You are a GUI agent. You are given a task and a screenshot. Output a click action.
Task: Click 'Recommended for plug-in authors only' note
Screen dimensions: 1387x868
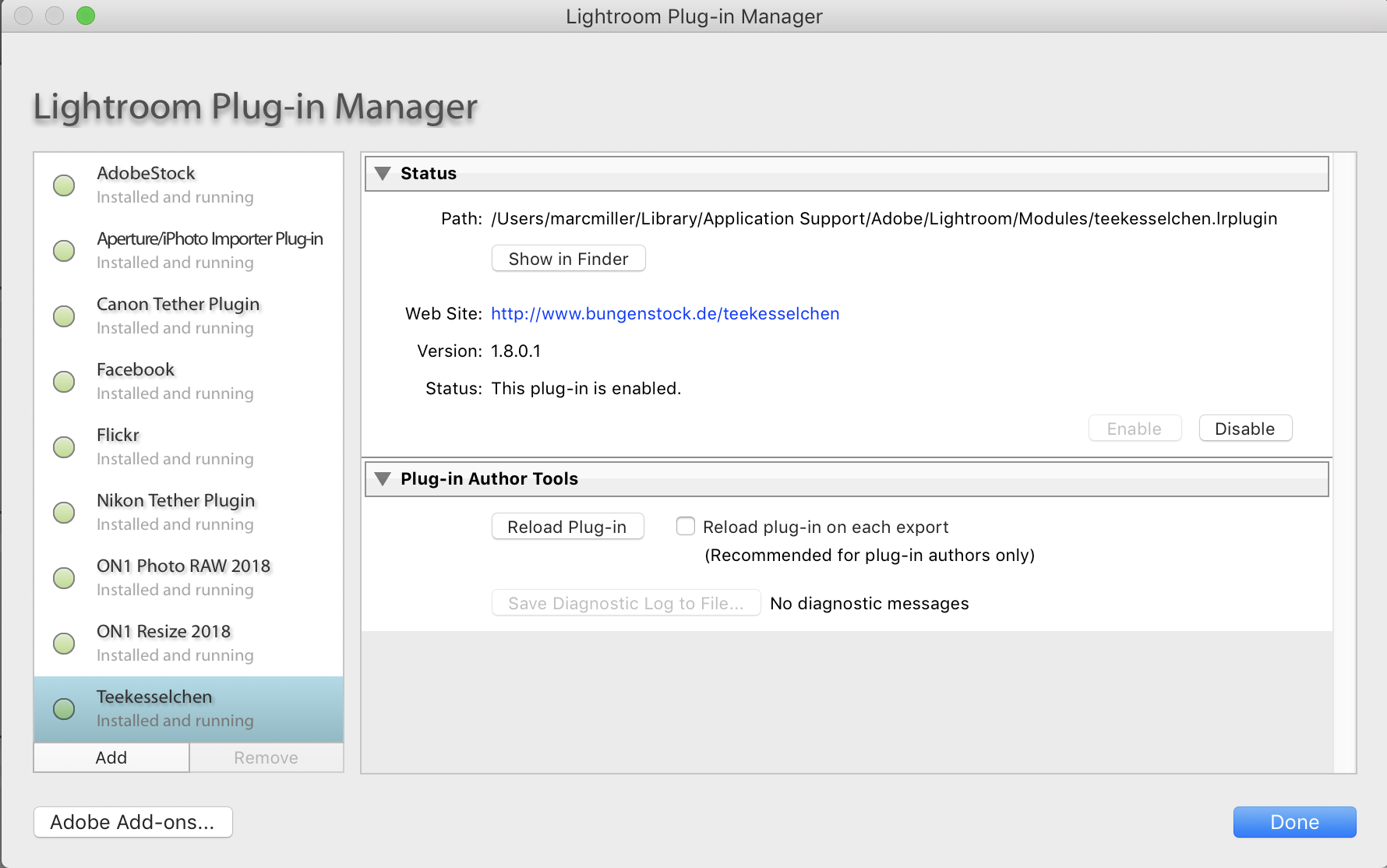tap(870, 556)
